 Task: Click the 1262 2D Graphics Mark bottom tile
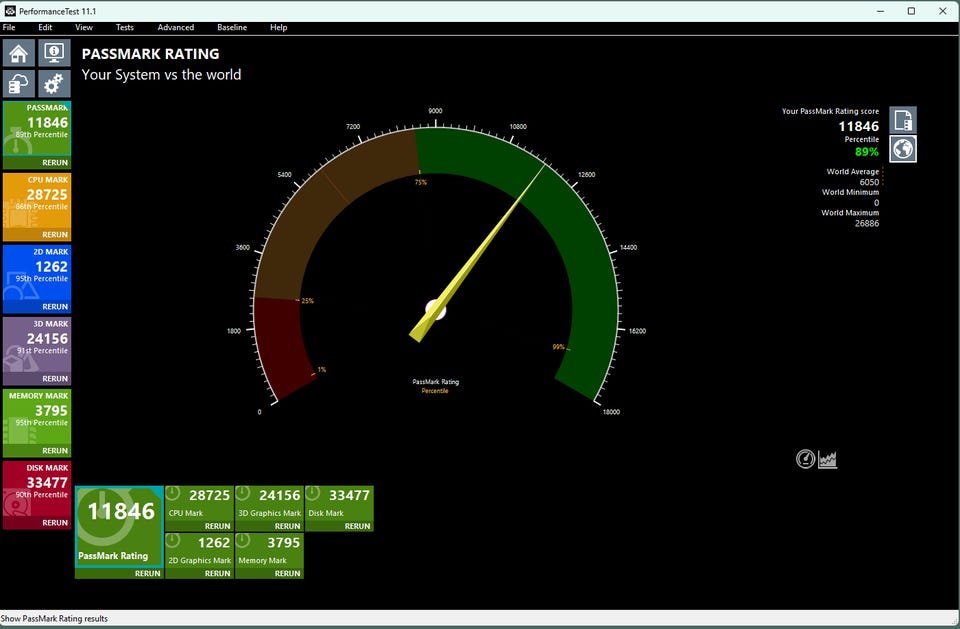click(x=200, y=550)
